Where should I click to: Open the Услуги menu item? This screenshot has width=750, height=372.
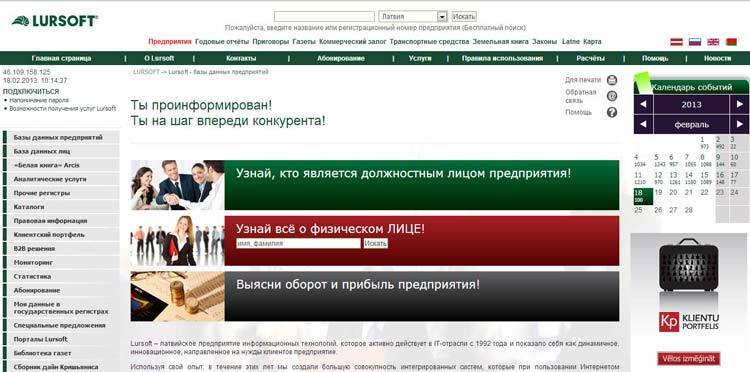(x=420, y=58)
